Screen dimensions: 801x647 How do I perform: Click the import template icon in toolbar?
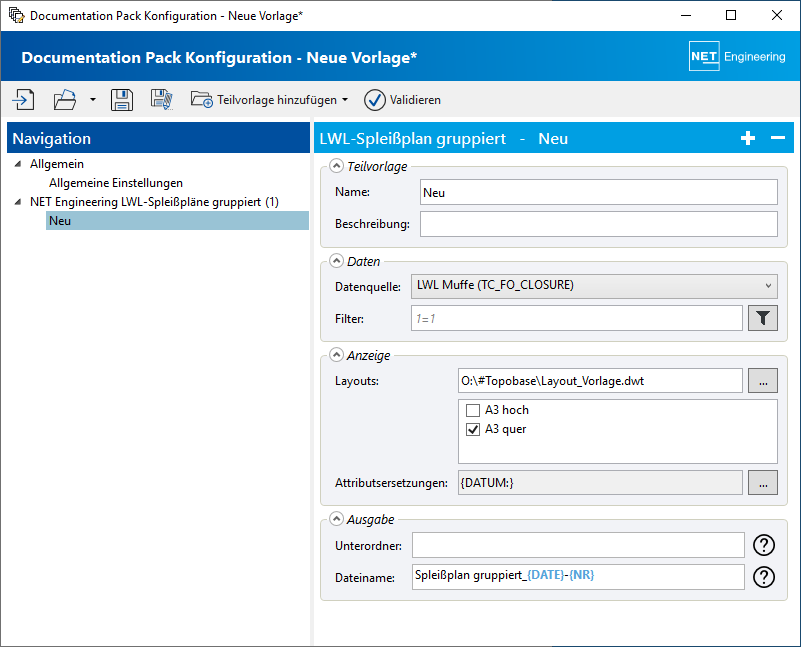click(x=23, y=100)
